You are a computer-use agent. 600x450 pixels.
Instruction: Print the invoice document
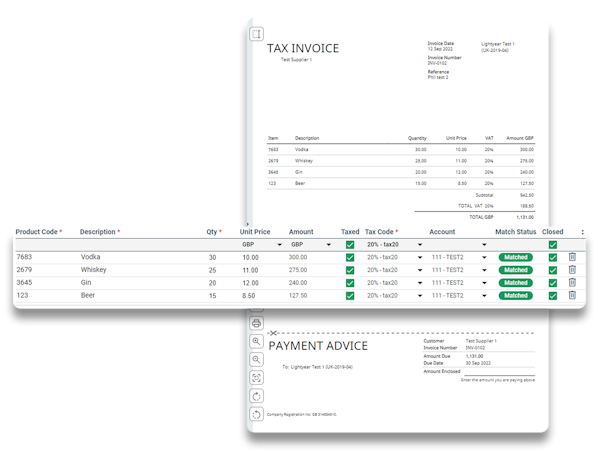tap(256, 323)
